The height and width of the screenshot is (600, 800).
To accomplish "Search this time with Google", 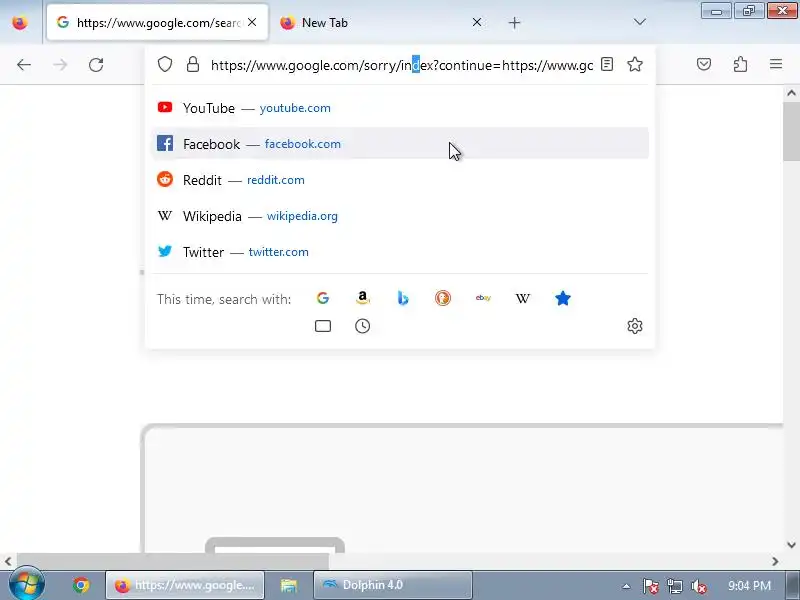I will click(x=322, y=298).
